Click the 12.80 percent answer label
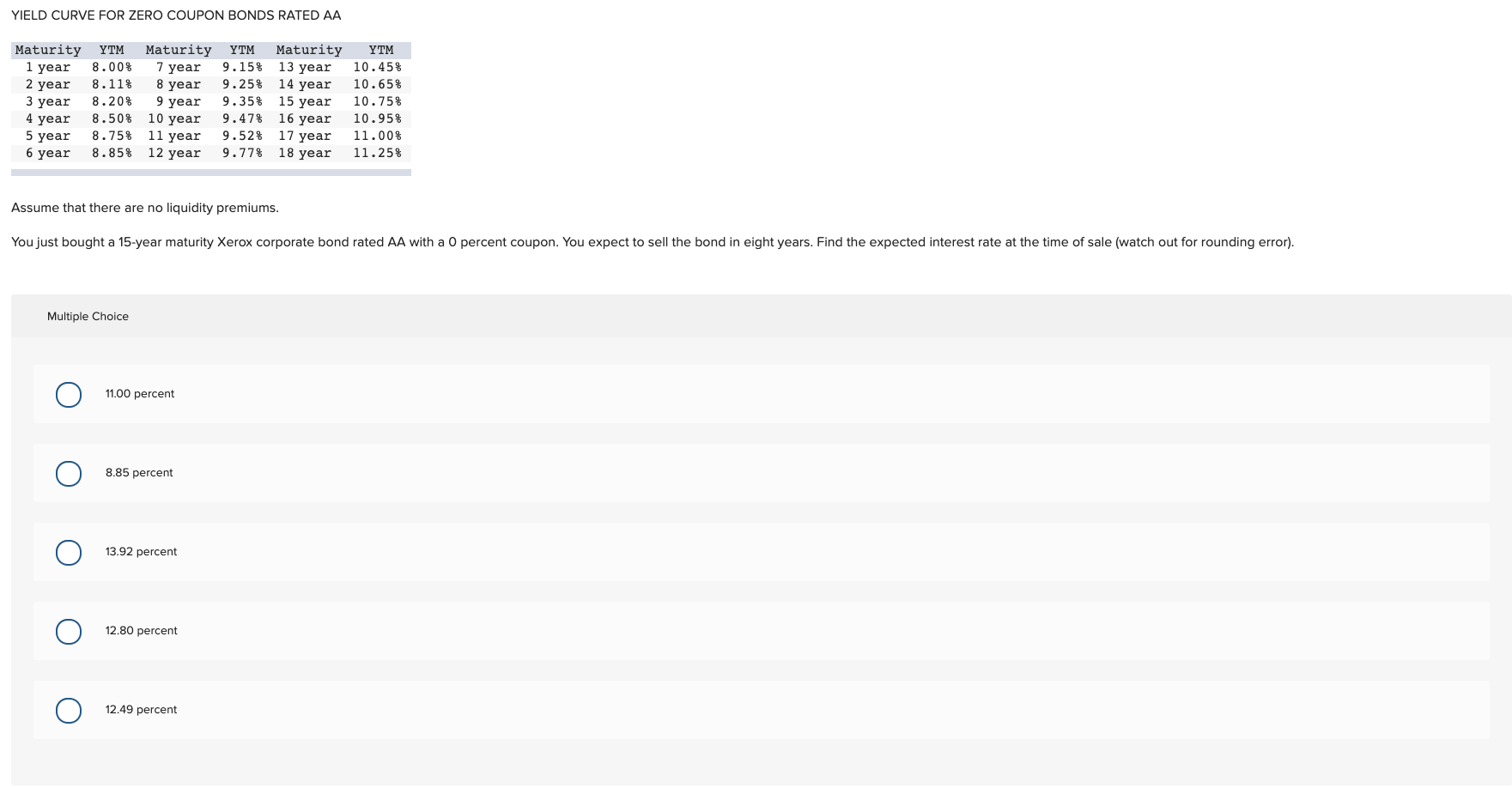 [141, 631]
